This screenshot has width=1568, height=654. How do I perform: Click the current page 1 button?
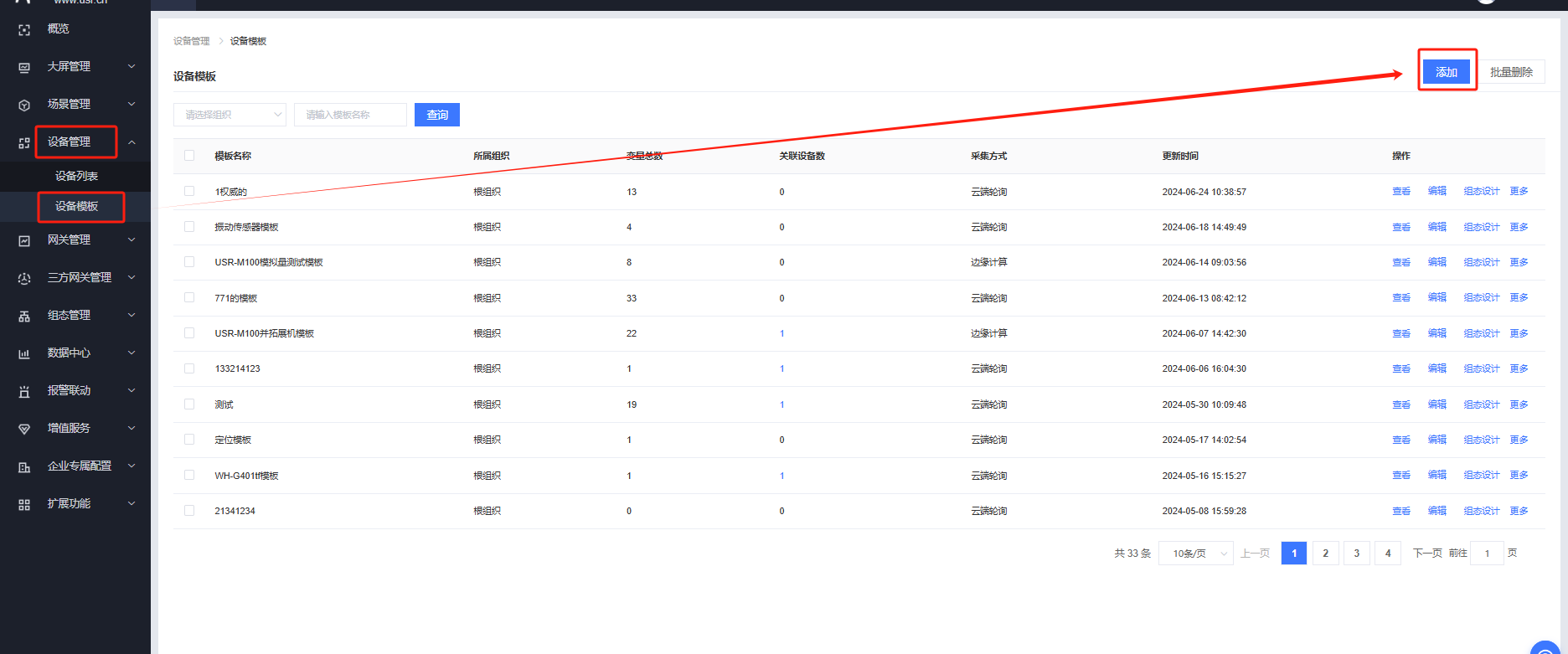(x=1294, y=554)
